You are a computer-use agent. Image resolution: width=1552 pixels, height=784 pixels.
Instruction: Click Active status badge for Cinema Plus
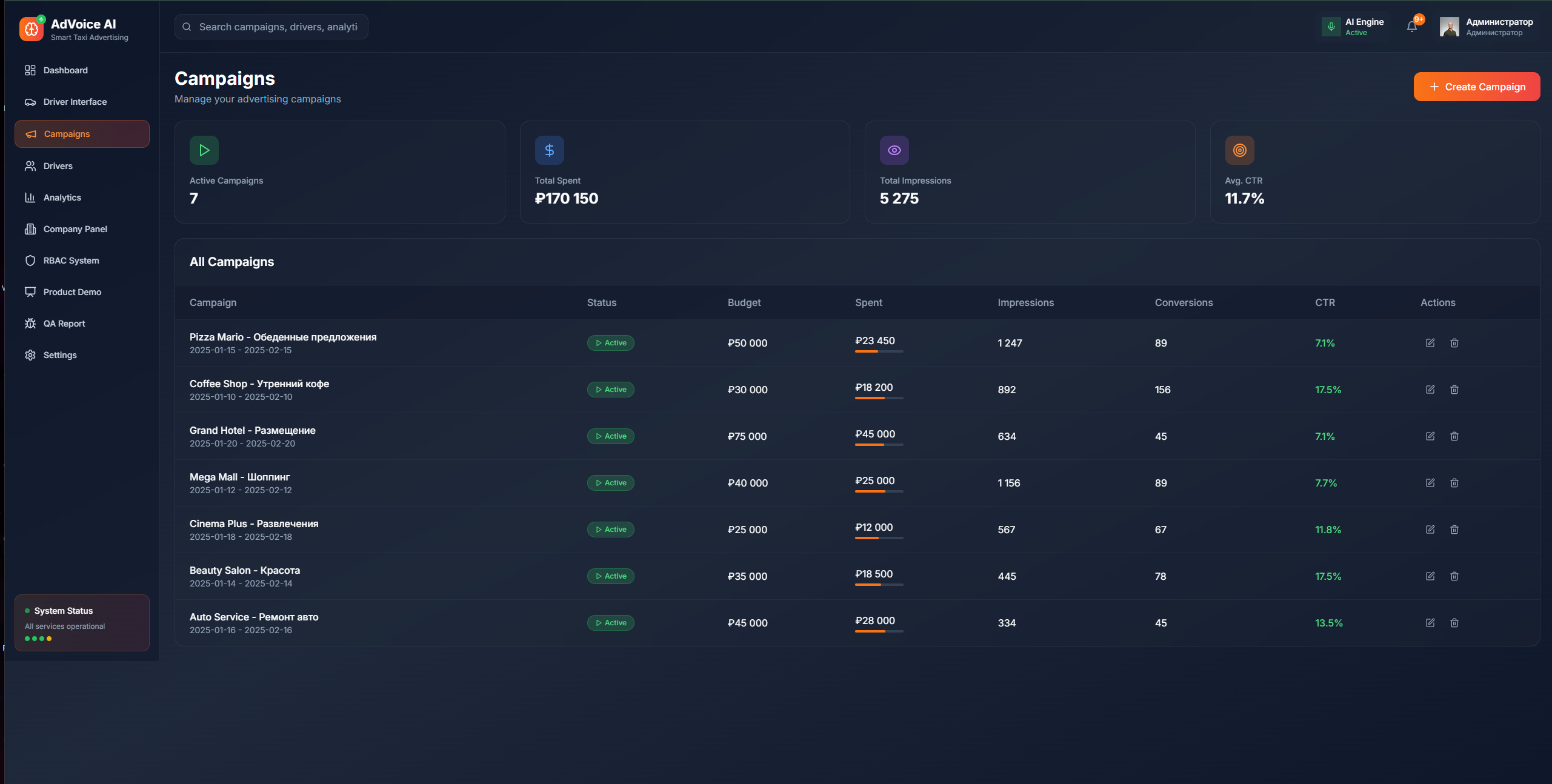coord(610,530)
